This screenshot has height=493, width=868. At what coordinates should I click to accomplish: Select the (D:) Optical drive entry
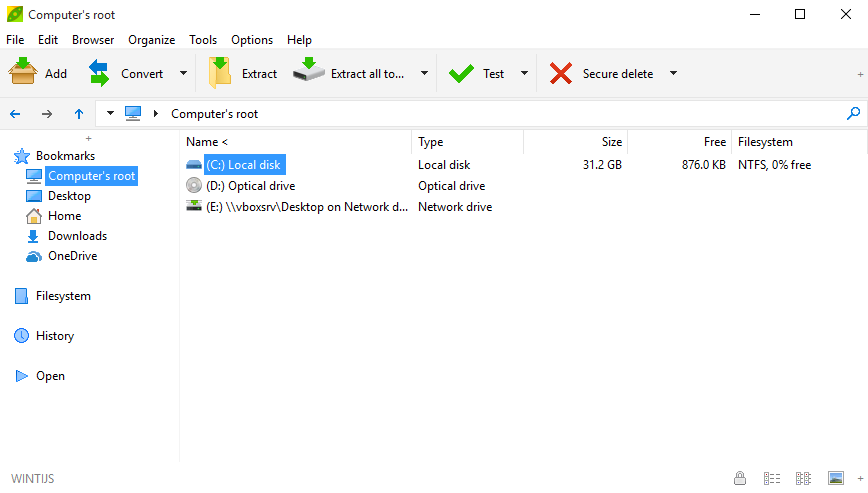250,186
